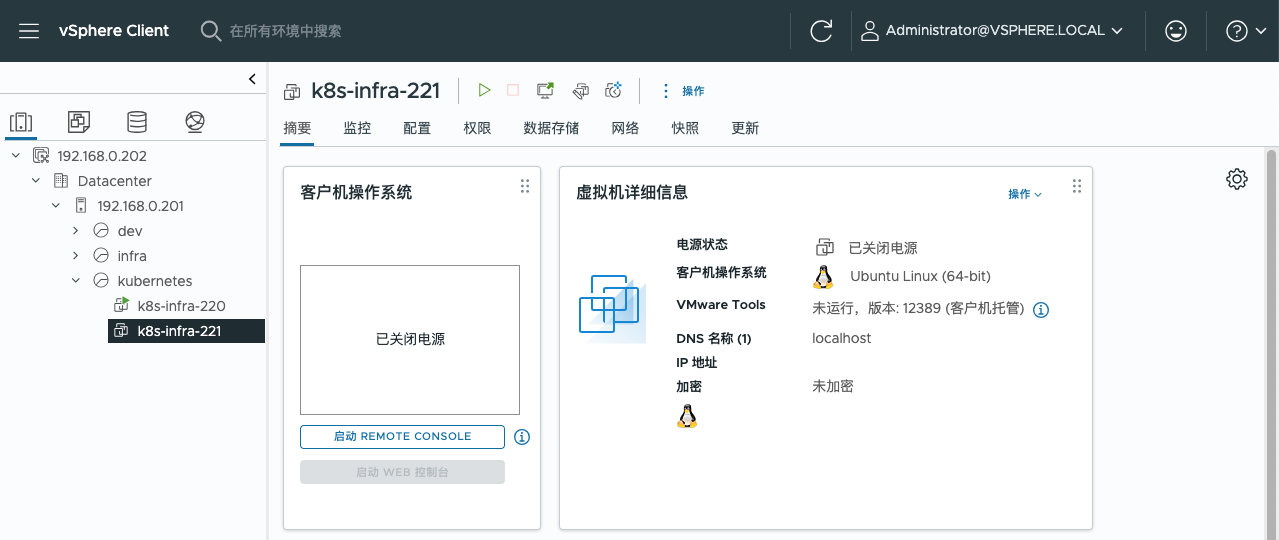Select Datacenter in the inventory tree

(115, 181)
